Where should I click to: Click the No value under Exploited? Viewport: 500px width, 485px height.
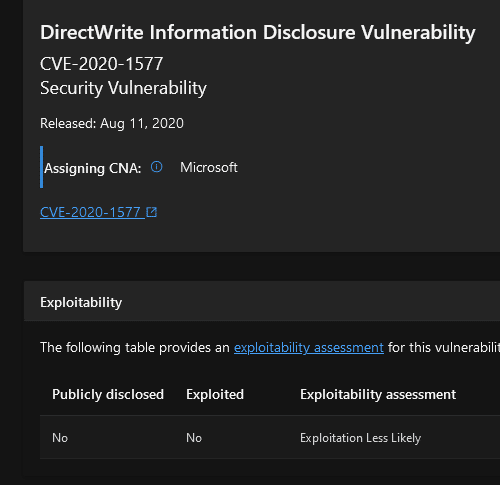click(x=194, y=438)
